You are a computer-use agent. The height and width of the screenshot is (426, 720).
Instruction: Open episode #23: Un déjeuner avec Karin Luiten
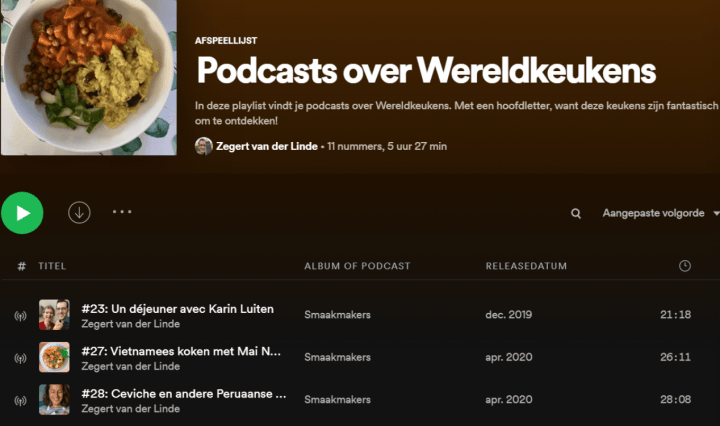tap(177, 308)
